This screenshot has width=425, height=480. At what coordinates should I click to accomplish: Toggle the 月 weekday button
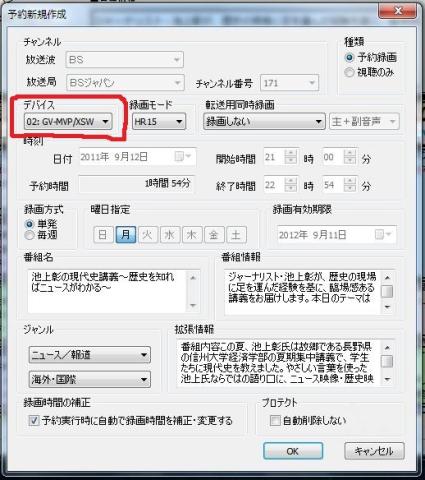pyautogui.click(x=126, y=235)
